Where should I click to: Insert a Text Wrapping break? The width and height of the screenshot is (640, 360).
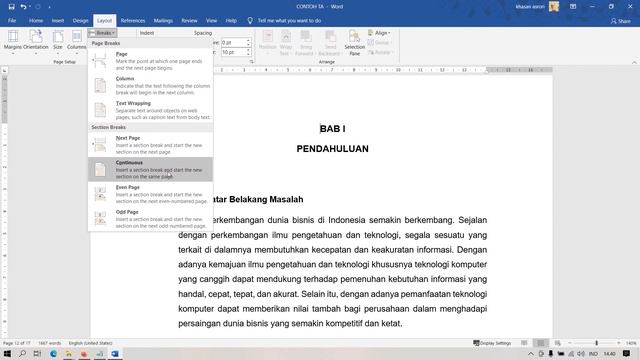click(x=151, y=110)
